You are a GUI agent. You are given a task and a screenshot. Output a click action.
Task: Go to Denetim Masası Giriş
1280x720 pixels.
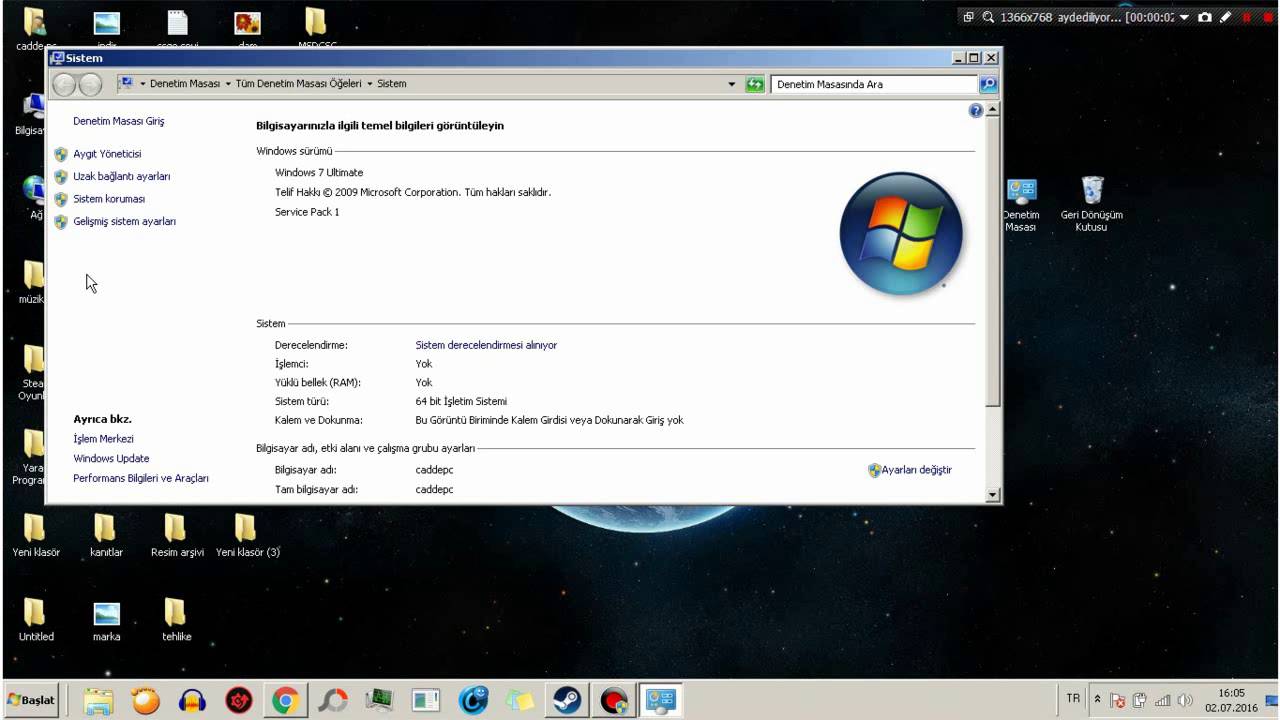118,121
